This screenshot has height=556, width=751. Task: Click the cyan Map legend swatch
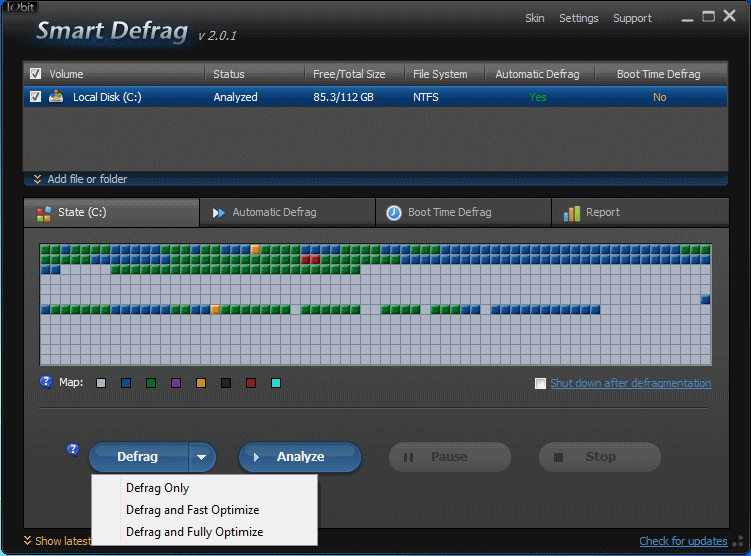pyautogui.click(x=276, y=383)
